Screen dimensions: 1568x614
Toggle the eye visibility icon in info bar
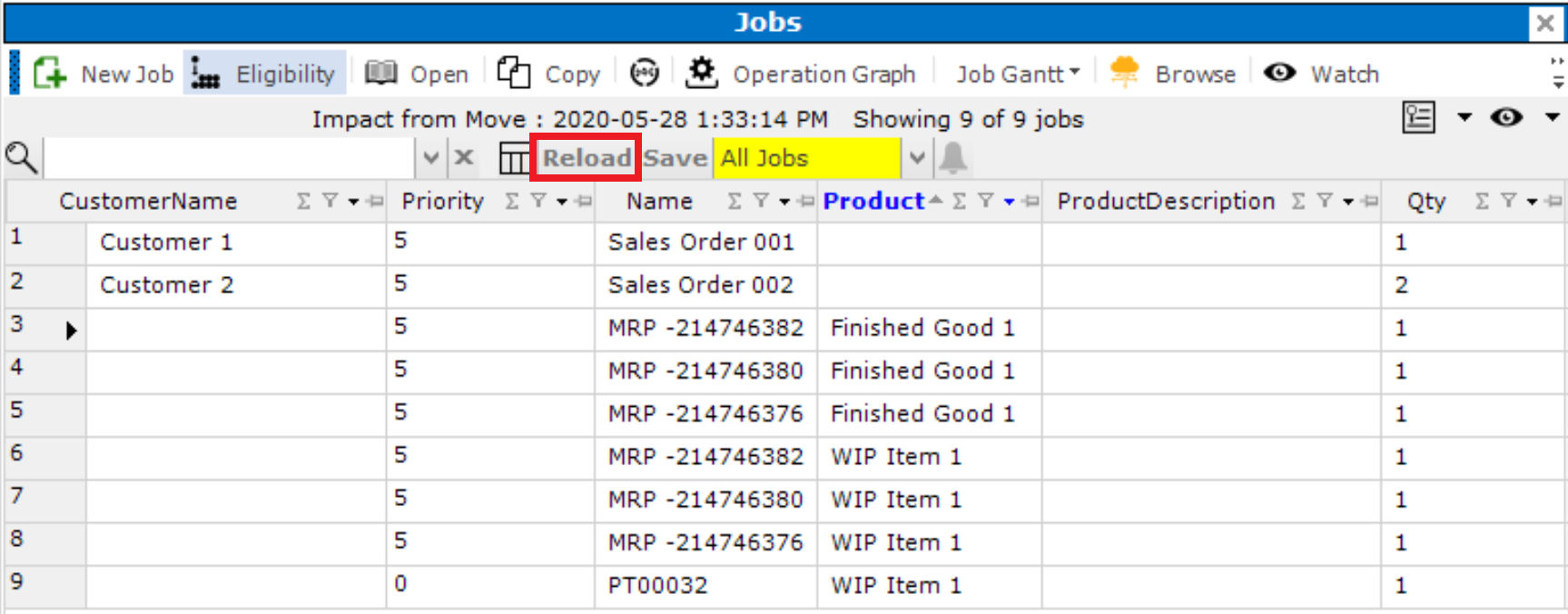tap(1507, 117)
